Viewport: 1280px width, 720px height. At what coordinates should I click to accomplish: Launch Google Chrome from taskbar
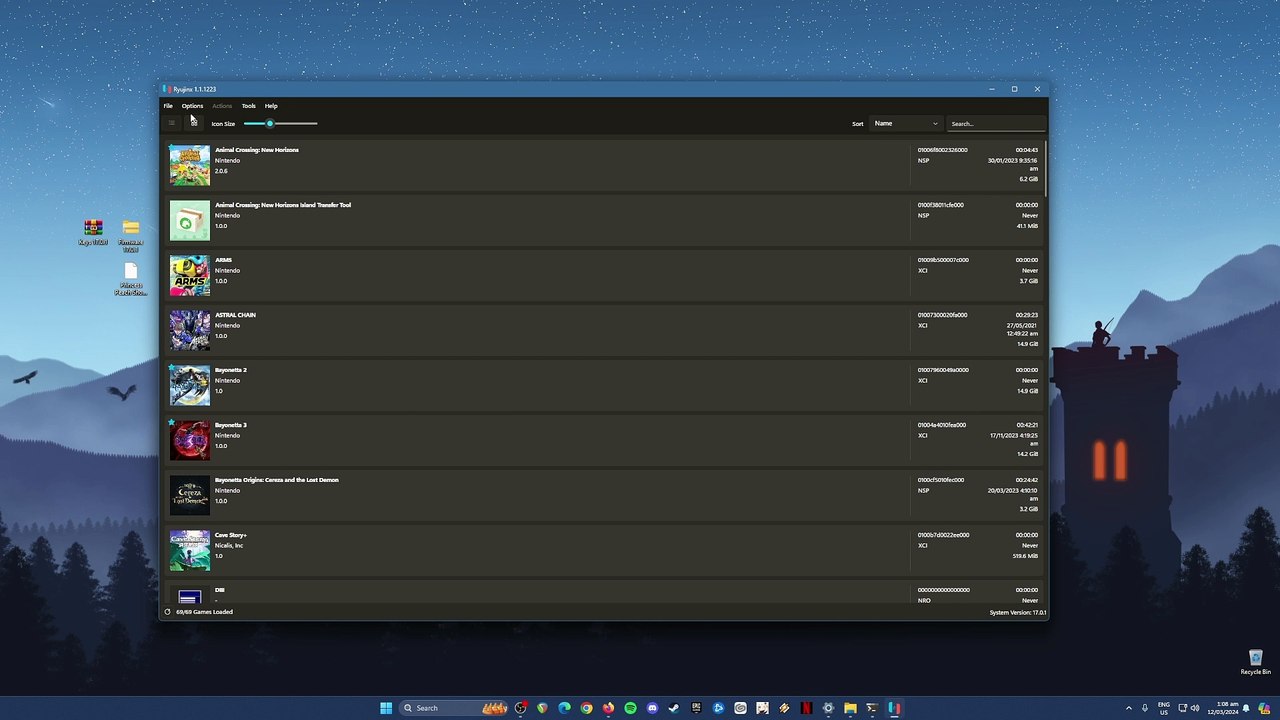[x=587, y=708]
